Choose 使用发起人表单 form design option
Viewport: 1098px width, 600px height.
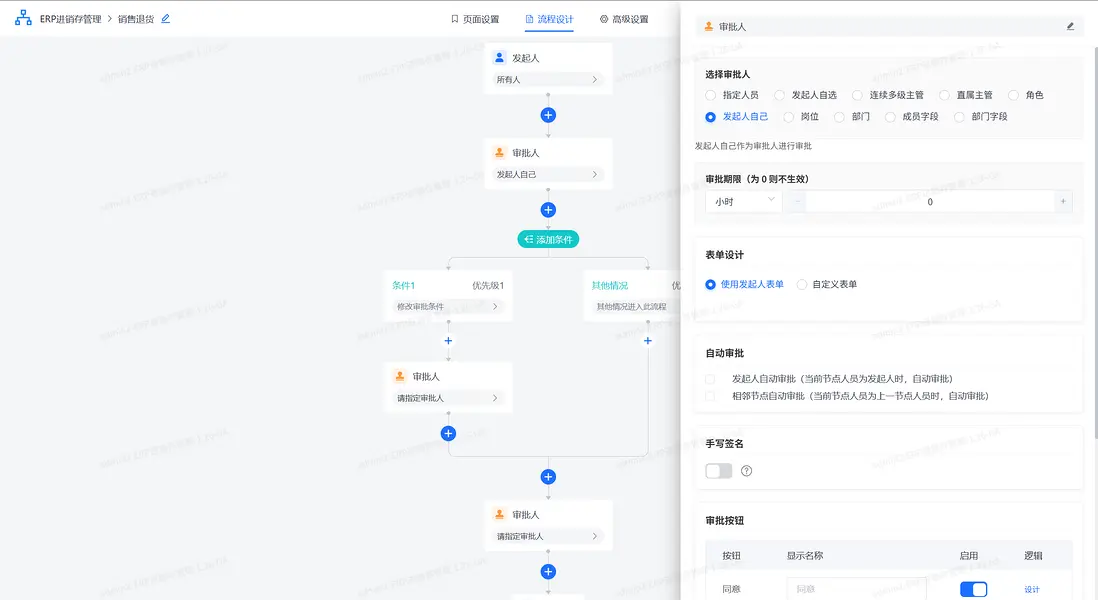[744, 284]
